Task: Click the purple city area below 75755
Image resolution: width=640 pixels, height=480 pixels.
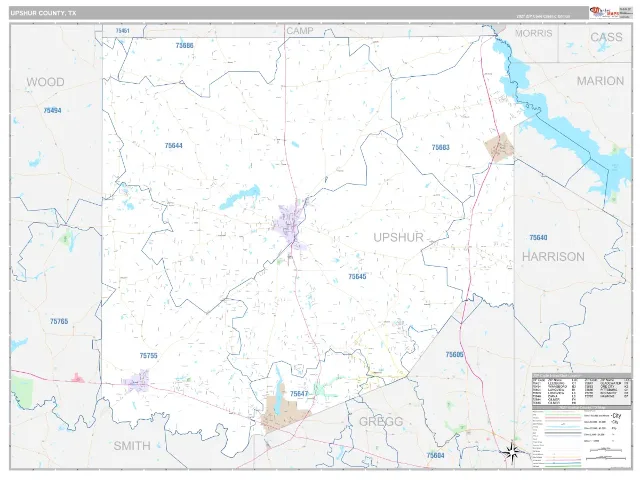Action: [137, 381]
